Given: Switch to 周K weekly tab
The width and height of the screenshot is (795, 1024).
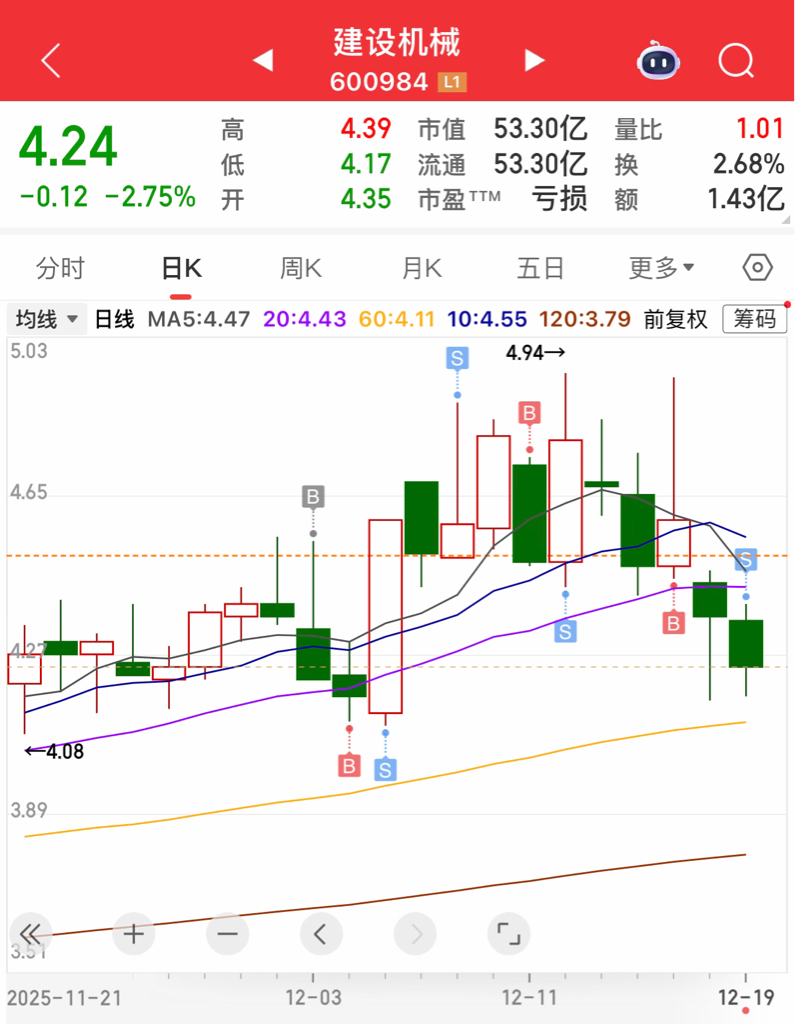Looking at the screenshot, I should pos(300,268).
